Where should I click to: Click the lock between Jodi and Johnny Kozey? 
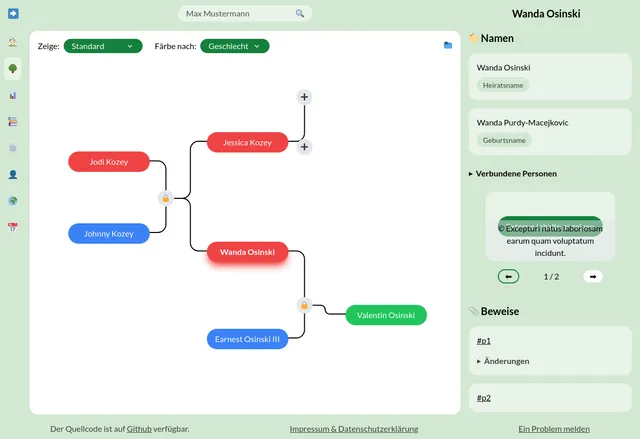[165, 198]
